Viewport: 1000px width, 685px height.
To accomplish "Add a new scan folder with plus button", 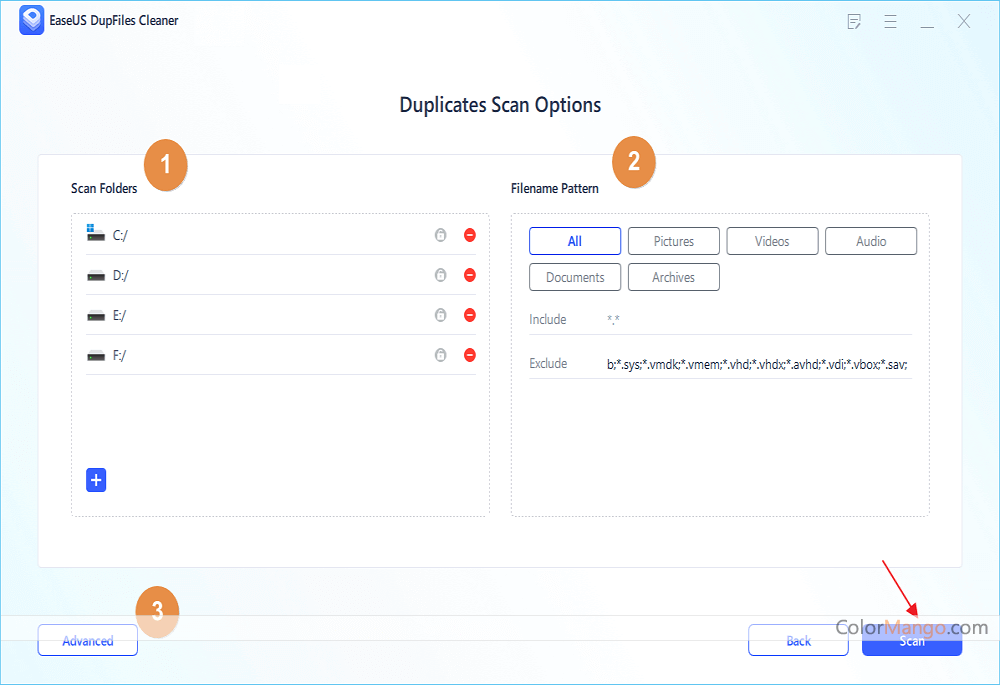I will (96, 480).
